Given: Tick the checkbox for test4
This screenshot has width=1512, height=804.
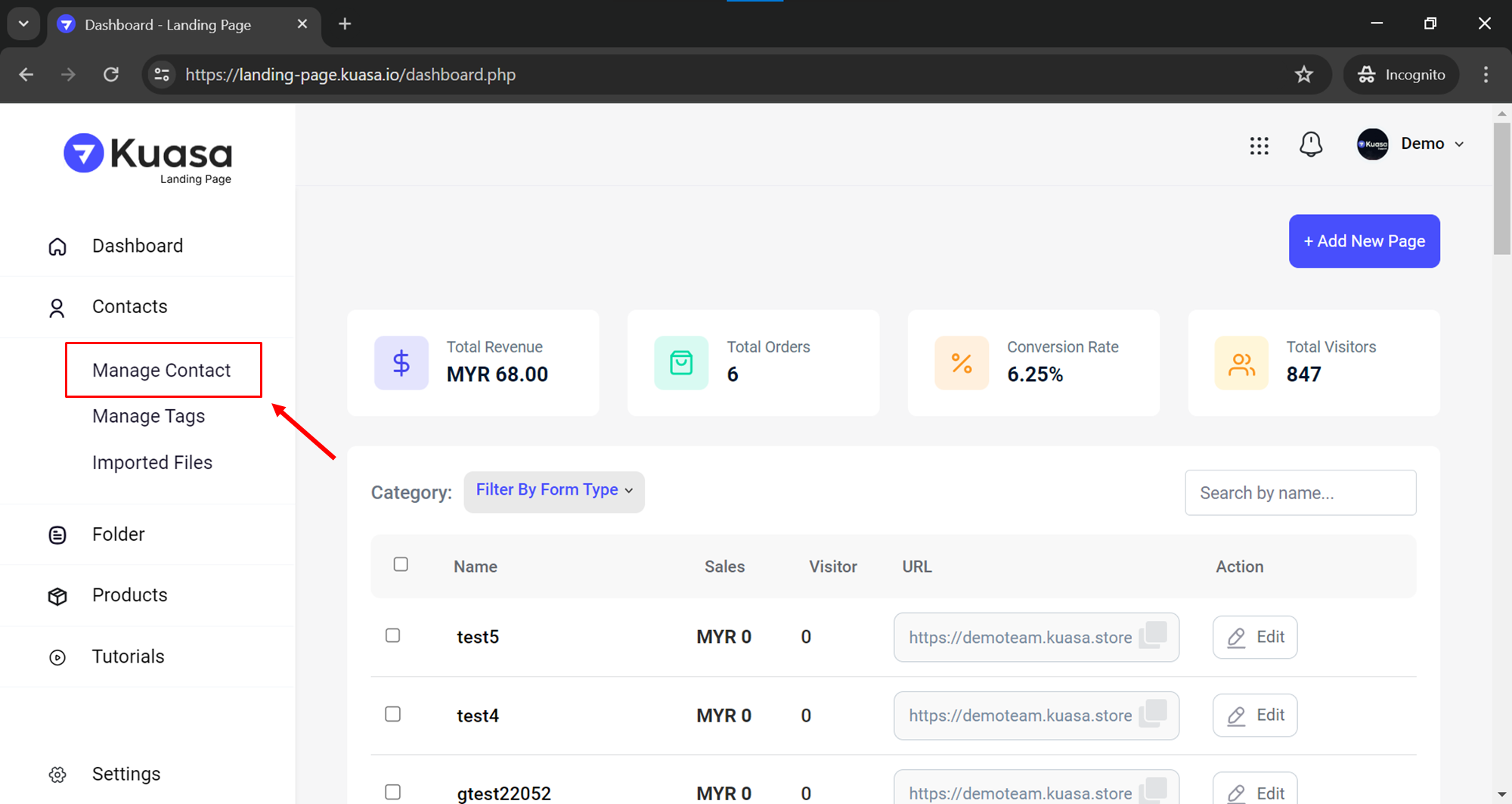Looking at the screenshot, I should click(x=392, y=714).
